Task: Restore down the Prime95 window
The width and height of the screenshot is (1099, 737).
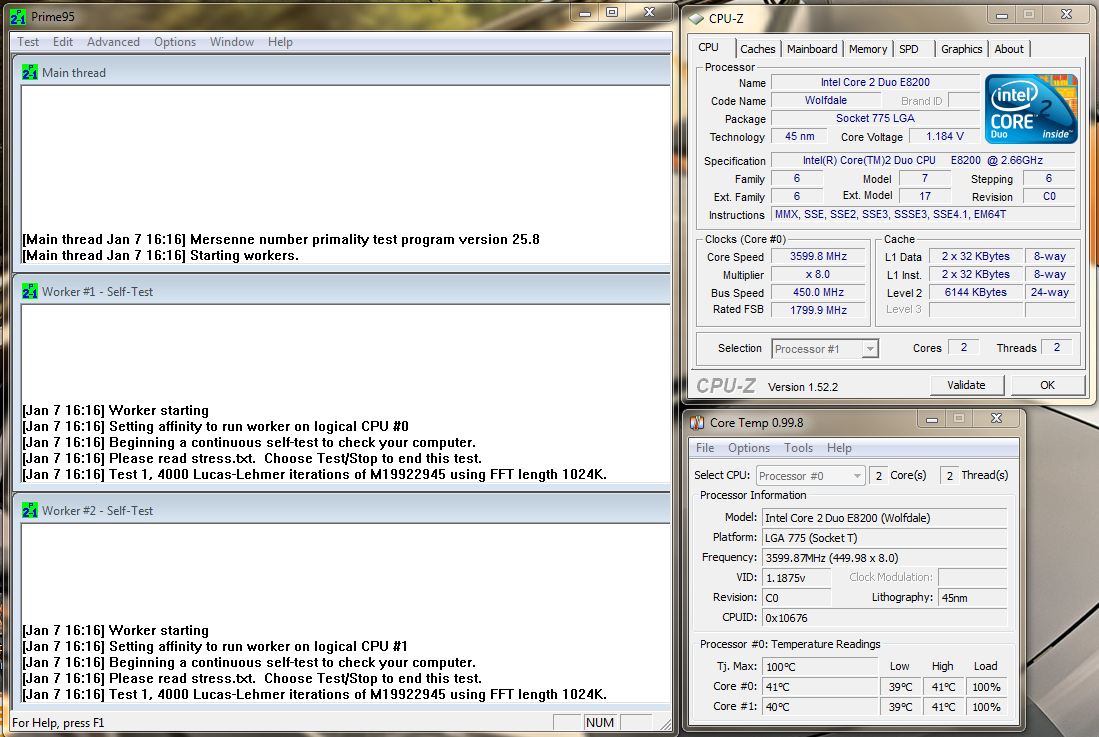Action: point(612,13)
